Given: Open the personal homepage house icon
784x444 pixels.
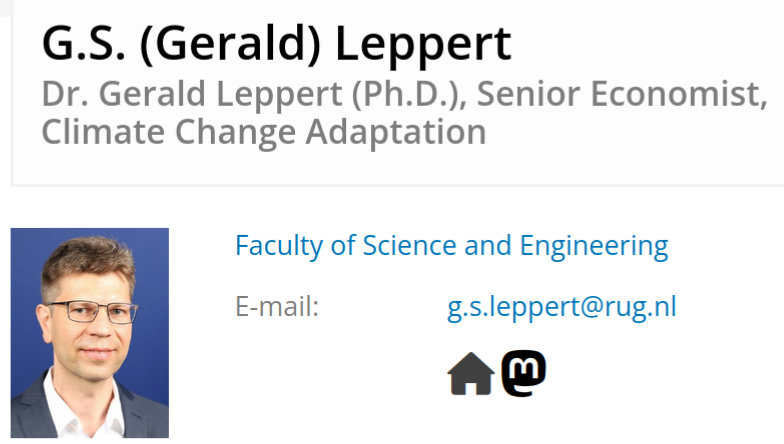Looking at the screenshot, I should [x=470, y=375].
